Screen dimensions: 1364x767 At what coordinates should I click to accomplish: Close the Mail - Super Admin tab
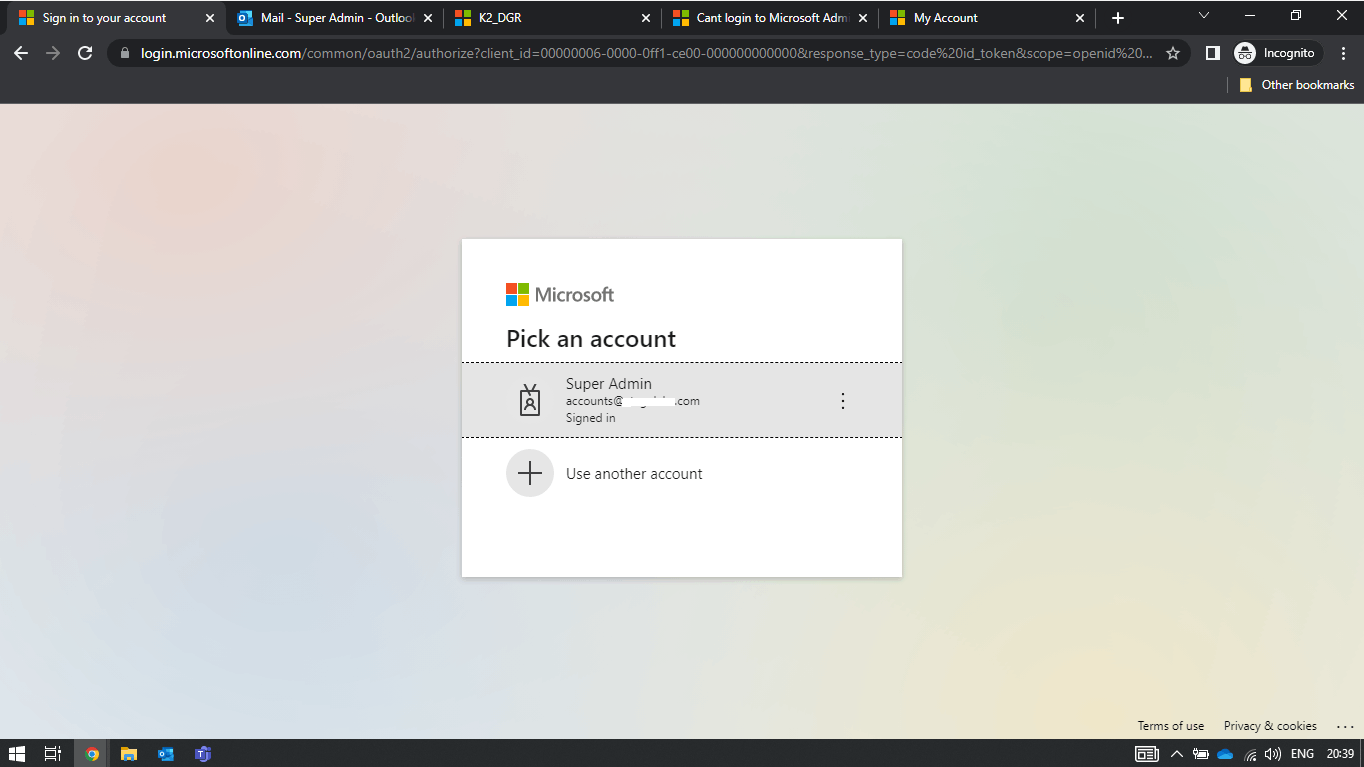tap(428, 18)
